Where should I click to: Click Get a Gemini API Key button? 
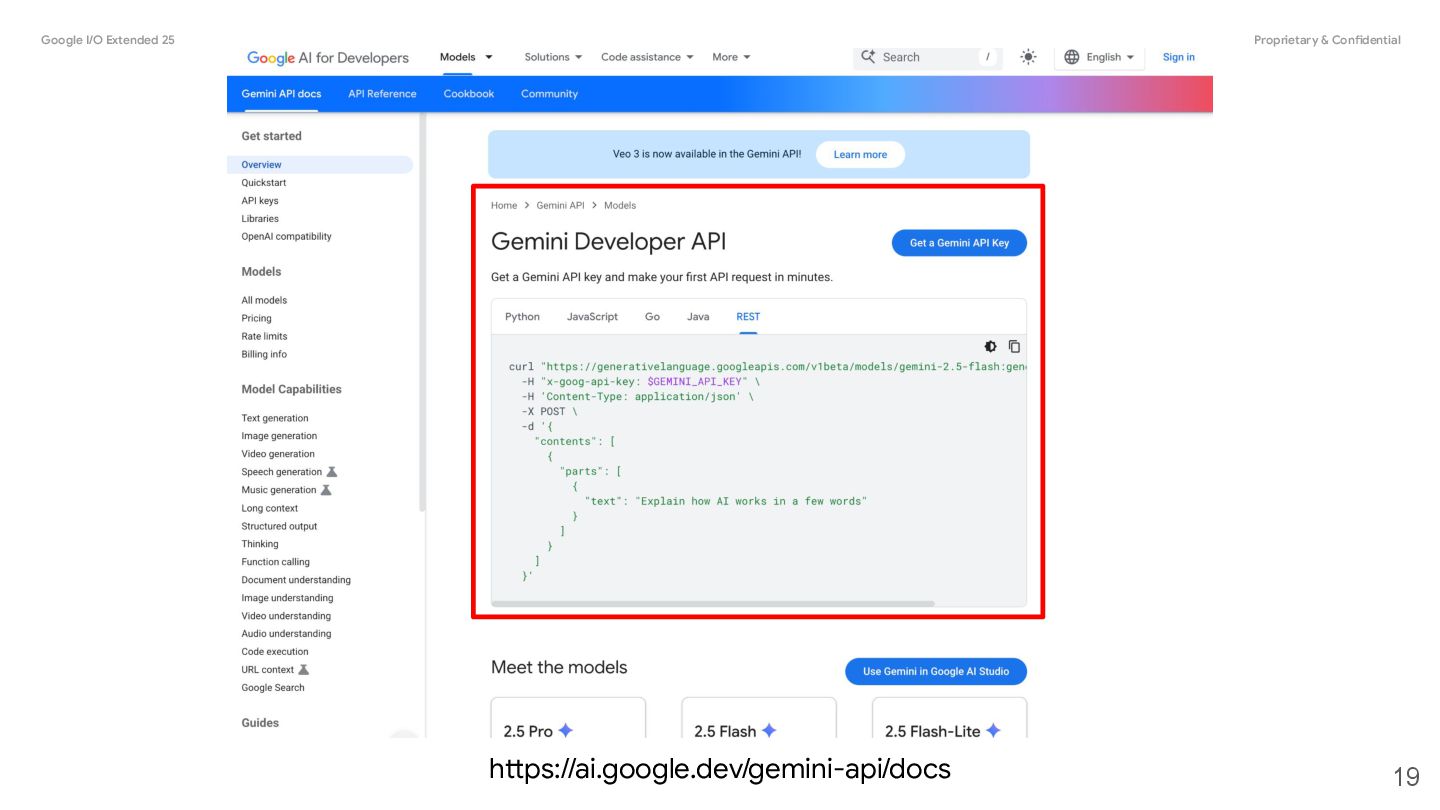(959, 243)
